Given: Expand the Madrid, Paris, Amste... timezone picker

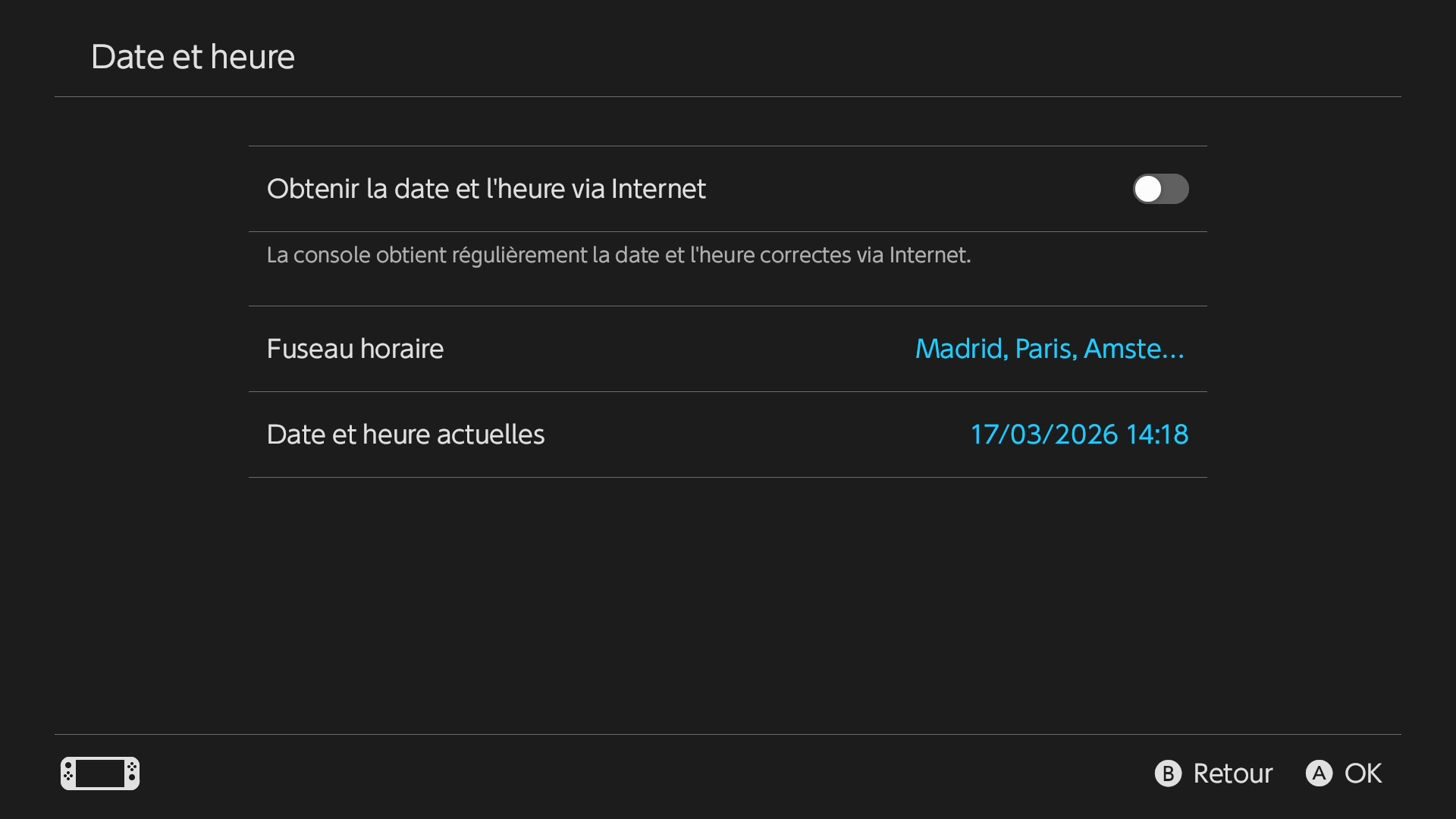Looking at the screenshot, I should tap(1050, 348).
